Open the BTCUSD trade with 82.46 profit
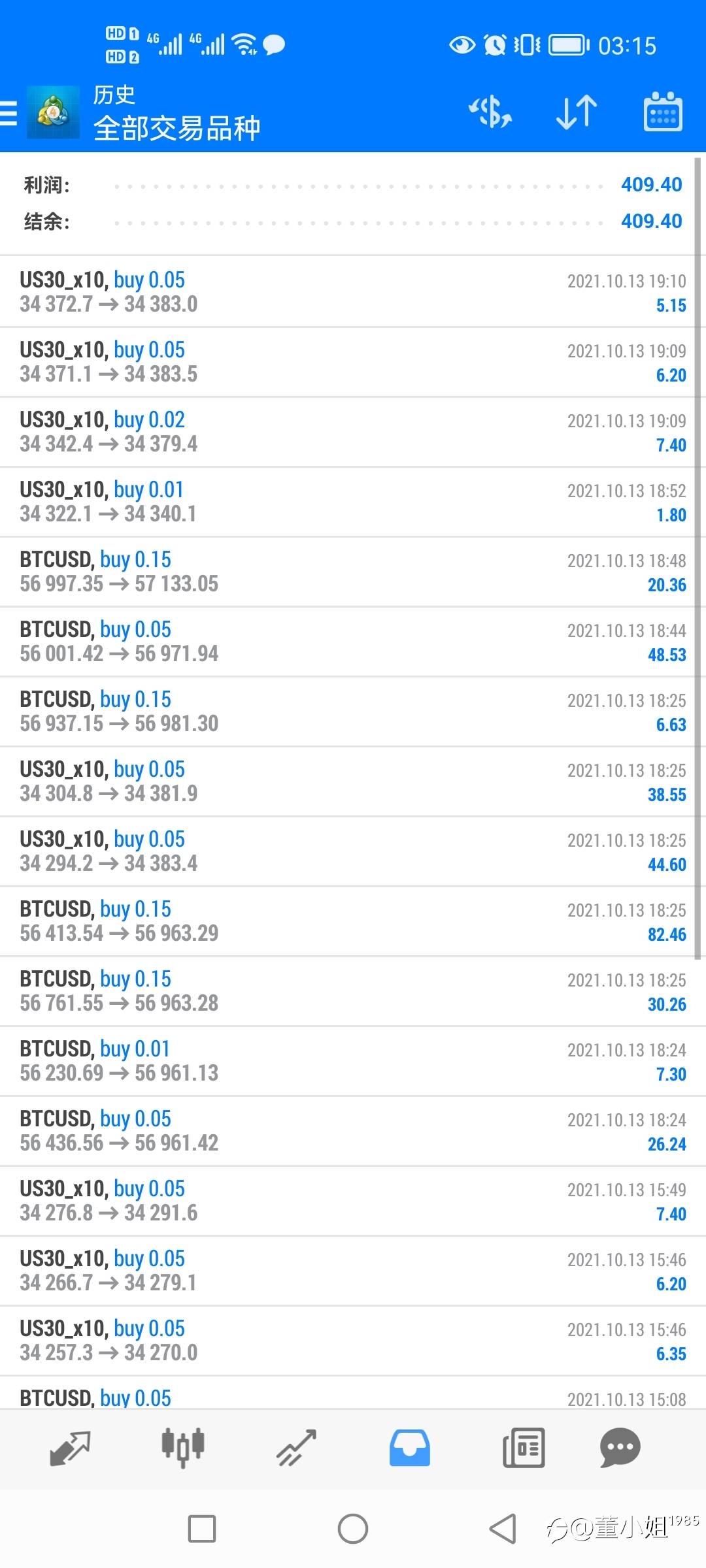The width and height of the screenshot is (706, 1568). coord(353,921)
